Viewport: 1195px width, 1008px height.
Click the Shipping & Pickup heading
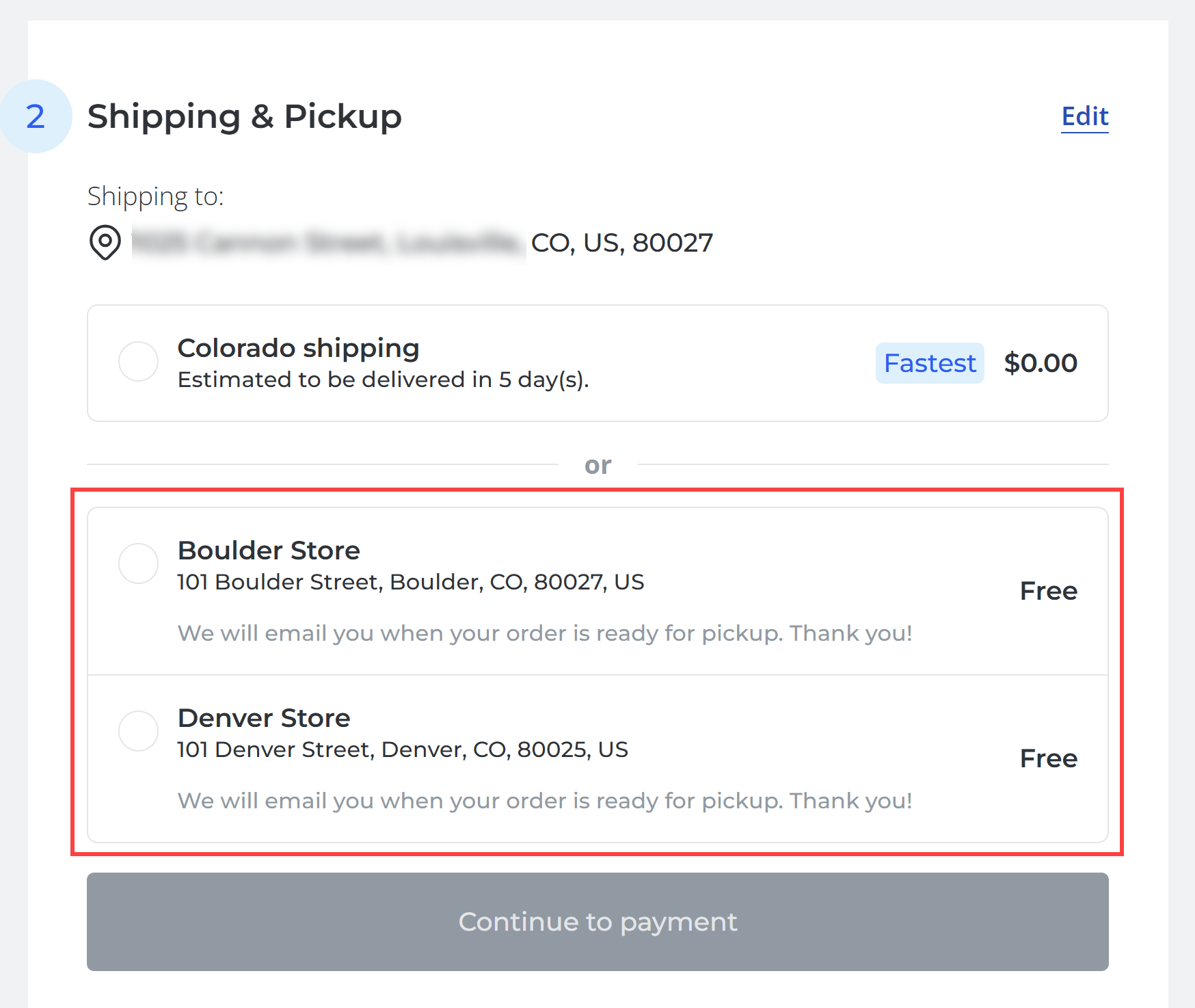tap(244, 116)
